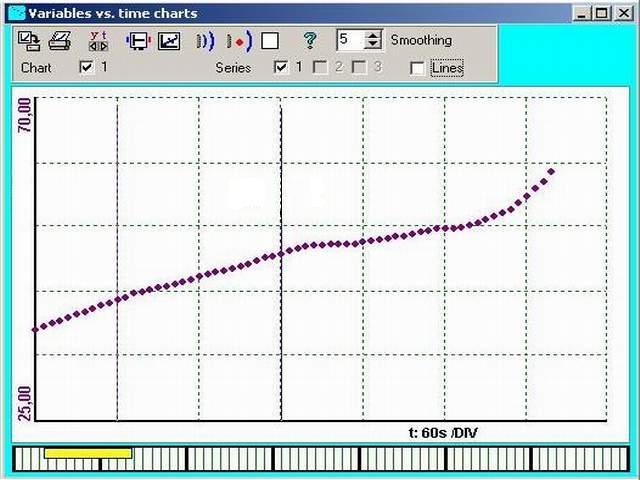
Task: Click the 25,00 y-axis minimum label
Action: [24, 403]
